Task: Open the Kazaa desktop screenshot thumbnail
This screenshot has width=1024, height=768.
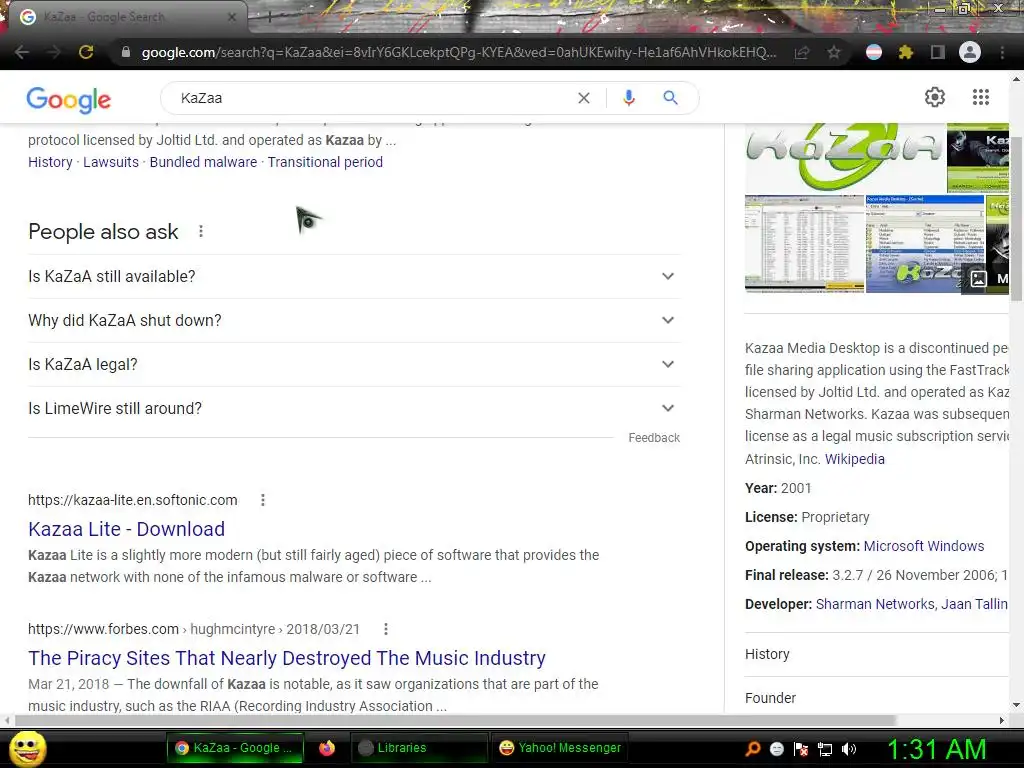Action: [805, 244]
